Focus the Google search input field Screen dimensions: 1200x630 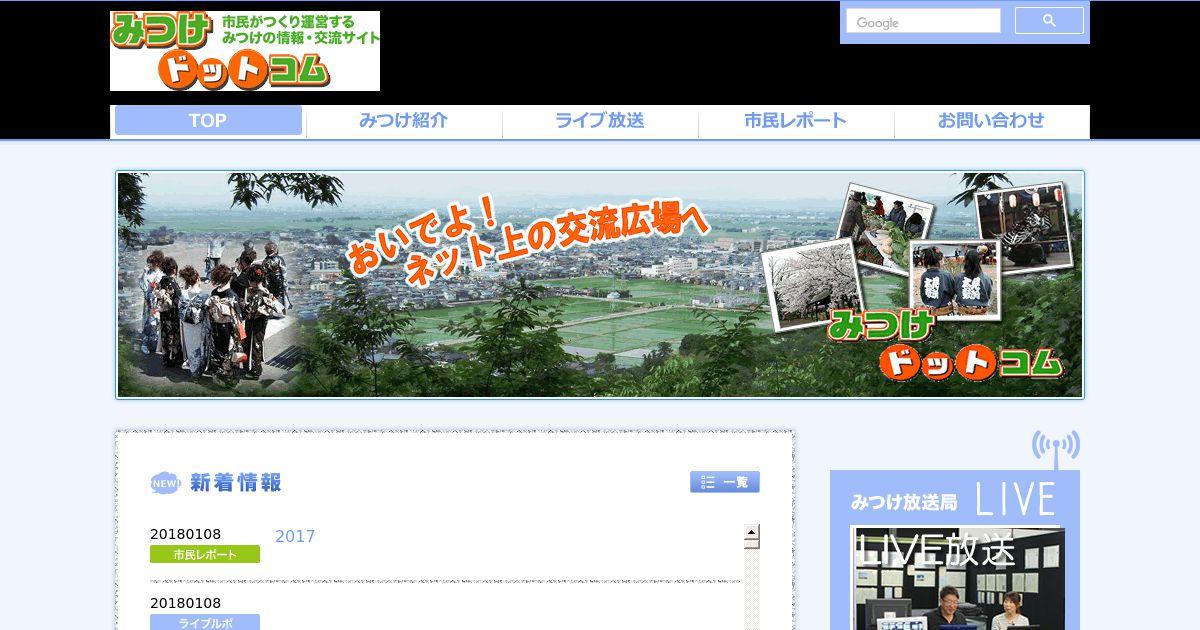coord(923,21)
